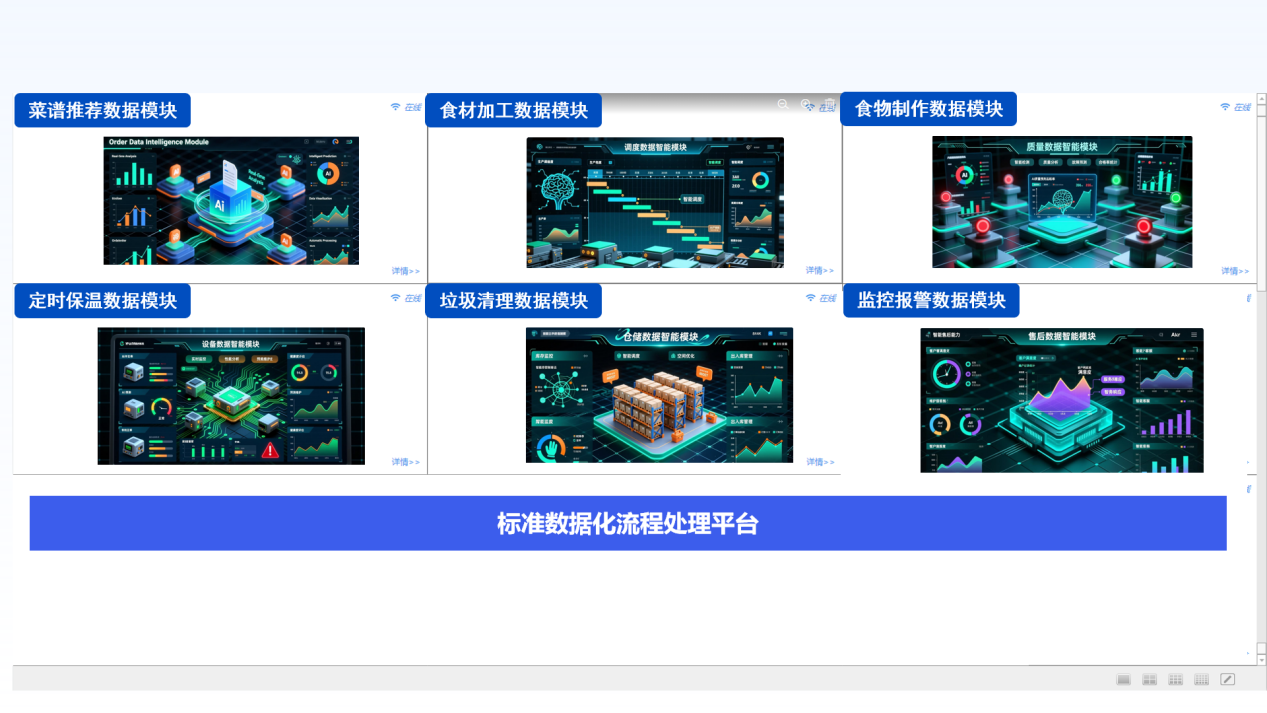1267x713 pixels.
Task: Click the 标准数据化流程处理平台 blue banner
Action: tap(627, 523)
